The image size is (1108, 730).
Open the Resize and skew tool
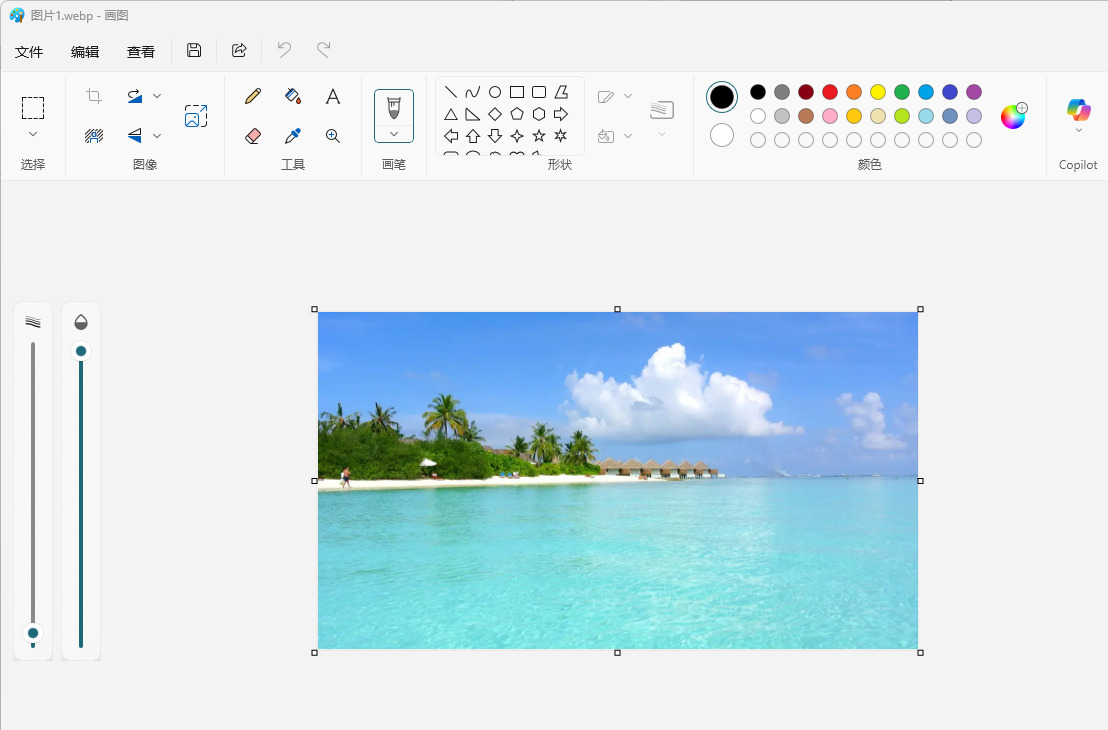coord(196,116)
